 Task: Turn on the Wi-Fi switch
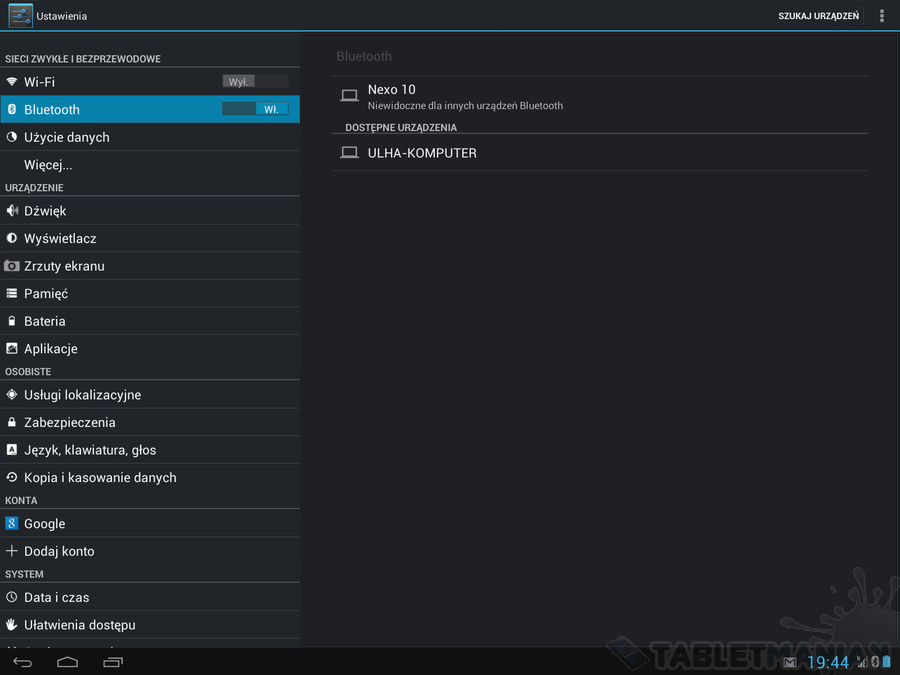tap(255, 82)
